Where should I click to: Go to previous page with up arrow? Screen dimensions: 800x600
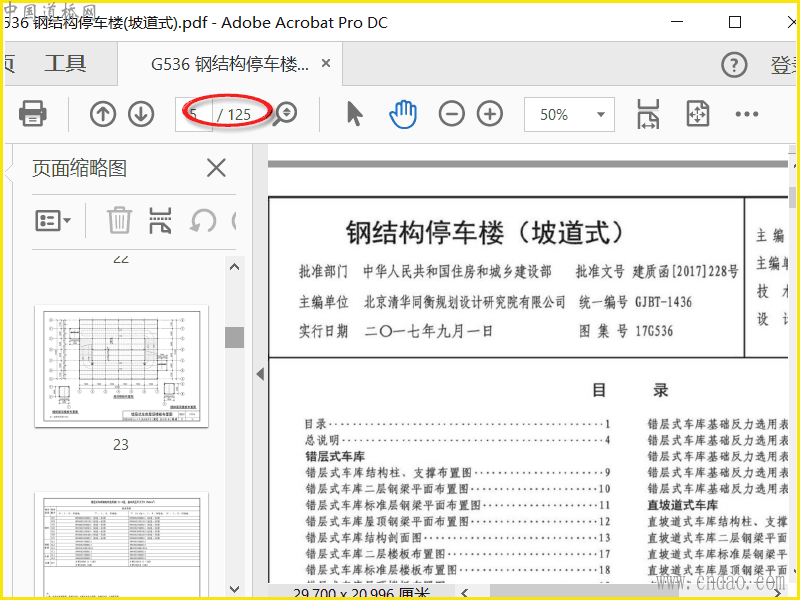click(103, 114)
